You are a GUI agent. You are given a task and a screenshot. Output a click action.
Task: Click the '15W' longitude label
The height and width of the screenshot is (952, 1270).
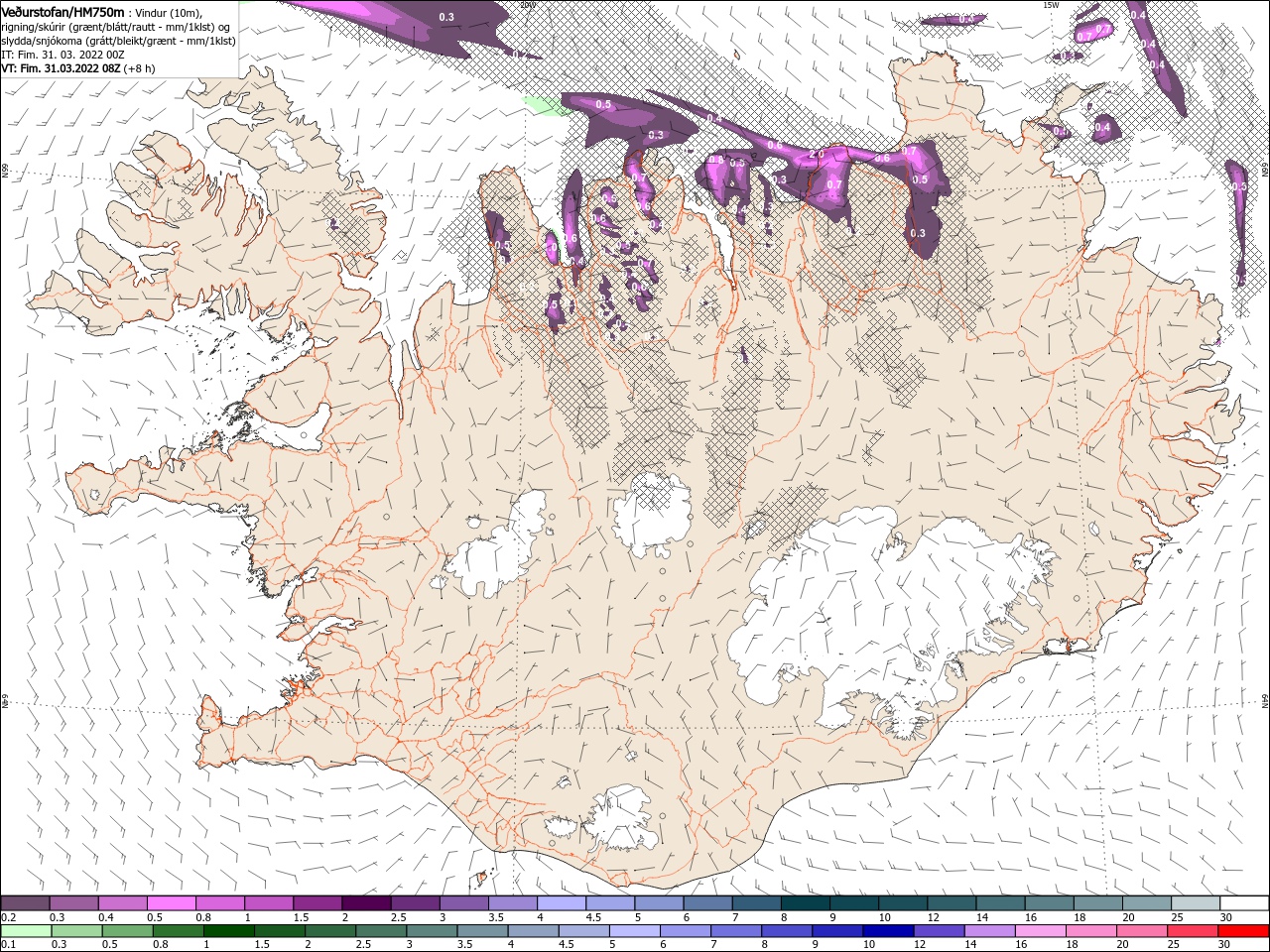pos(1051,5)
